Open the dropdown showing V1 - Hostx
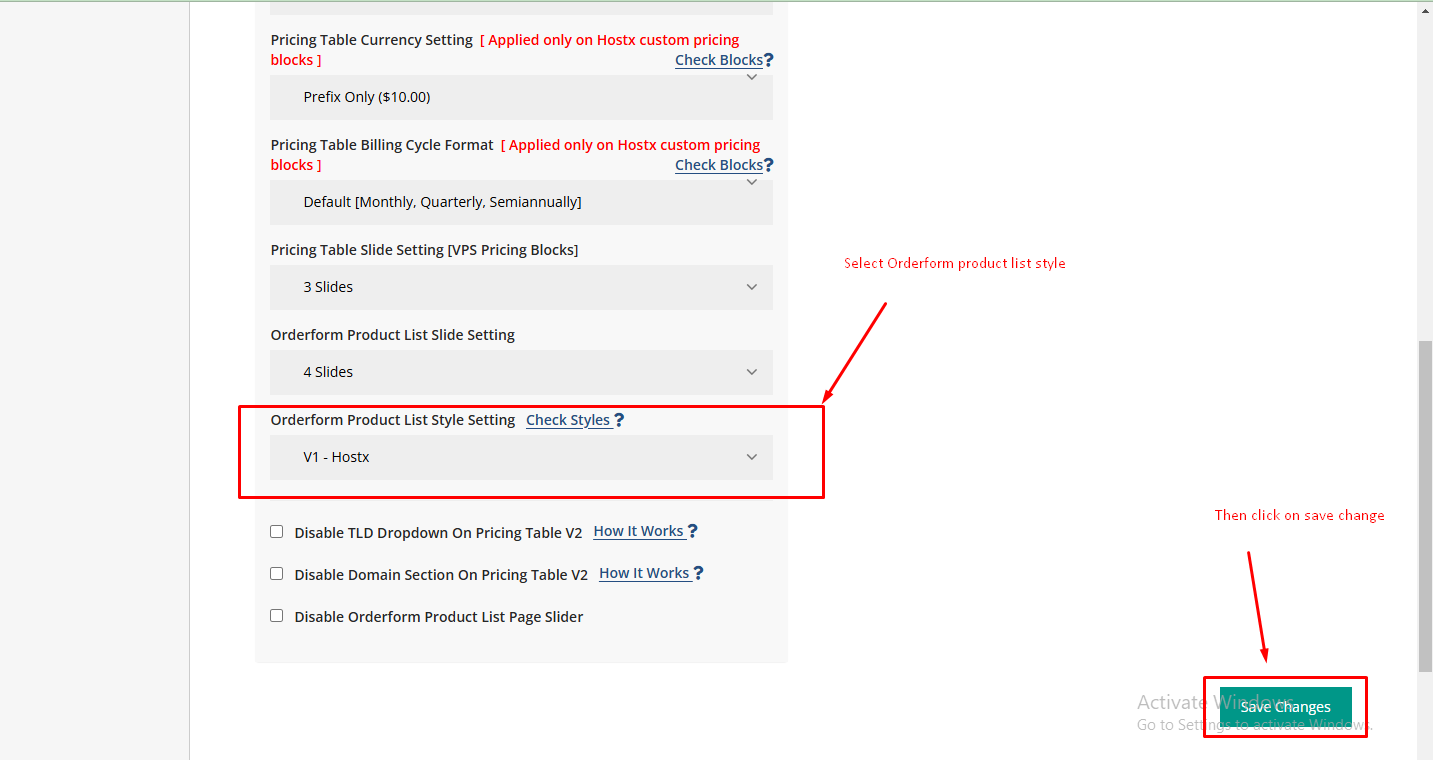This screenshot has height=760, width=1433. point(521,457)
